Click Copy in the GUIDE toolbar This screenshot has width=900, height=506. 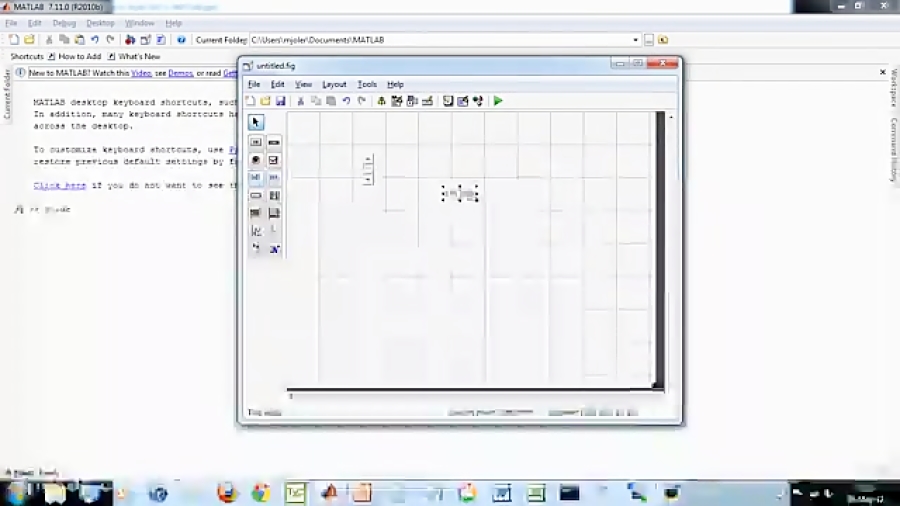(316, 101)
